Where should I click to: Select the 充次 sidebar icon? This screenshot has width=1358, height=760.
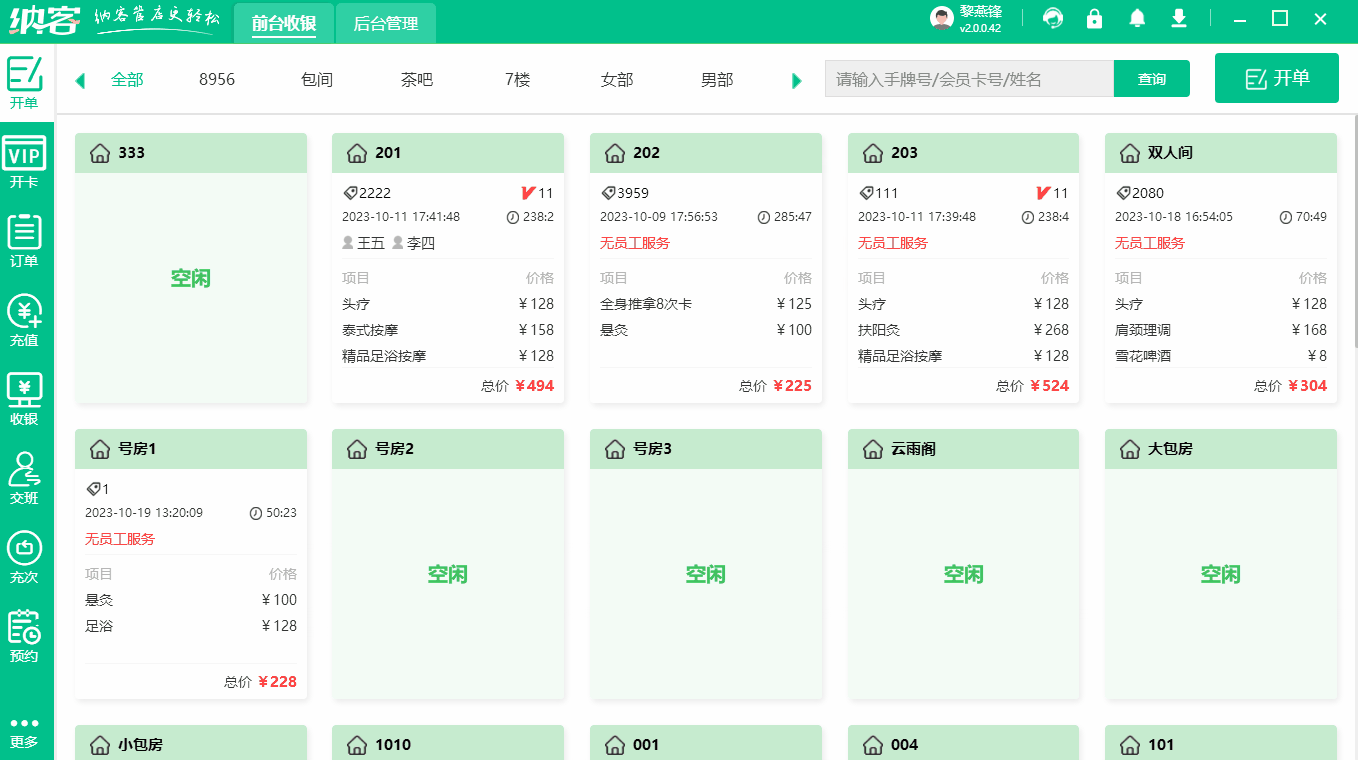click(26, 555)
